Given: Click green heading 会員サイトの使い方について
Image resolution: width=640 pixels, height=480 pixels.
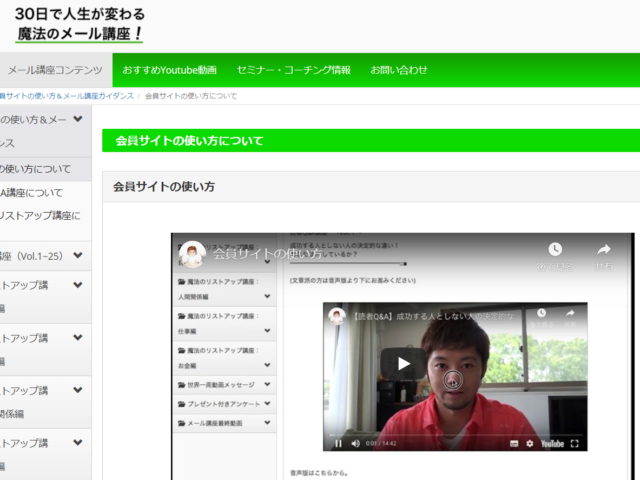Looking at the screenshot, I should [189, 140].
